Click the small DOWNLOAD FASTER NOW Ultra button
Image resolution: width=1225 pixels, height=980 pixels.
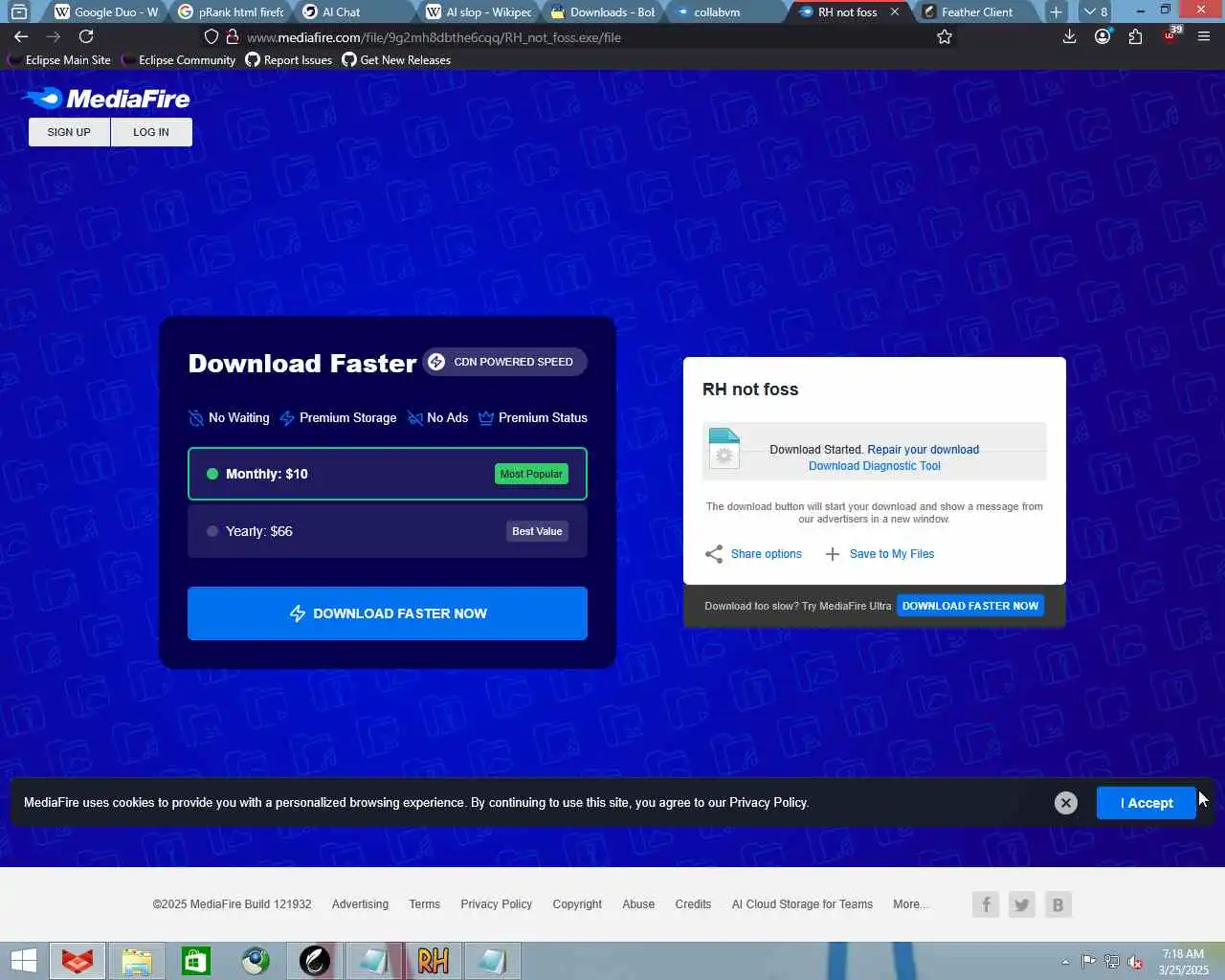click(970, 606)
